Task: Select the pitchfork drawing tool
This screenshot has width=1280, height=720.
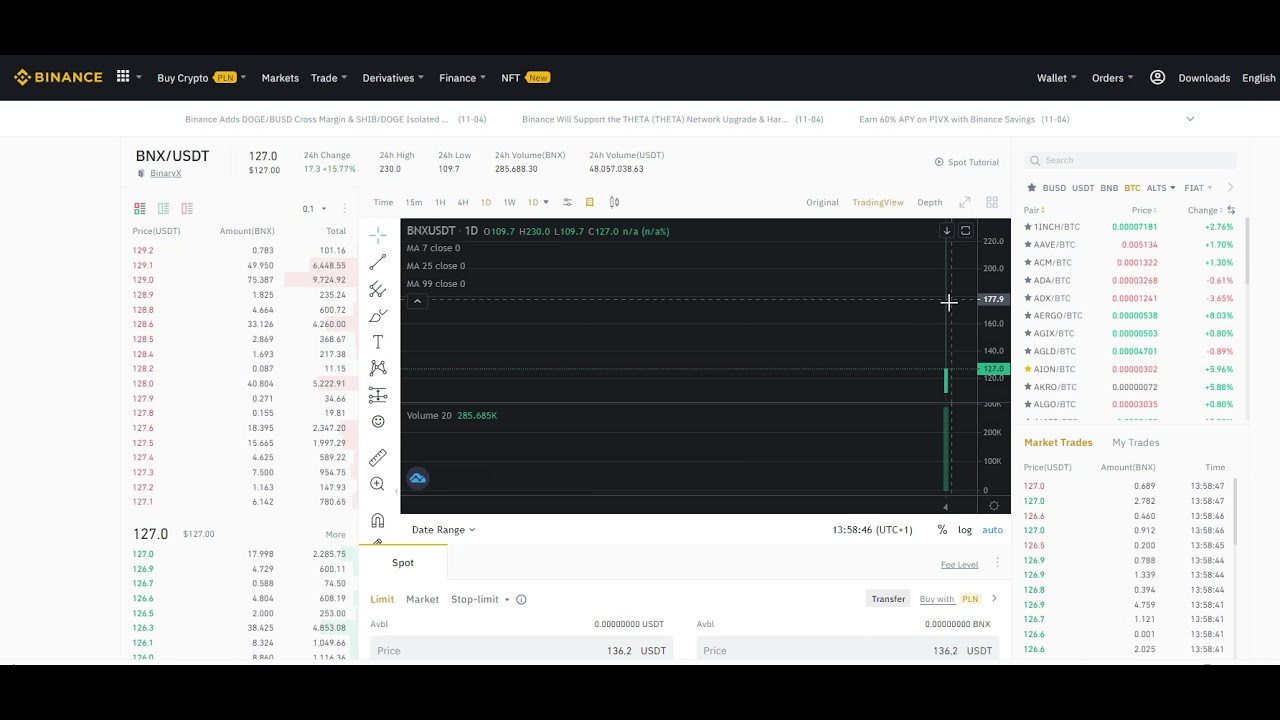Action: tap(377, 289)
